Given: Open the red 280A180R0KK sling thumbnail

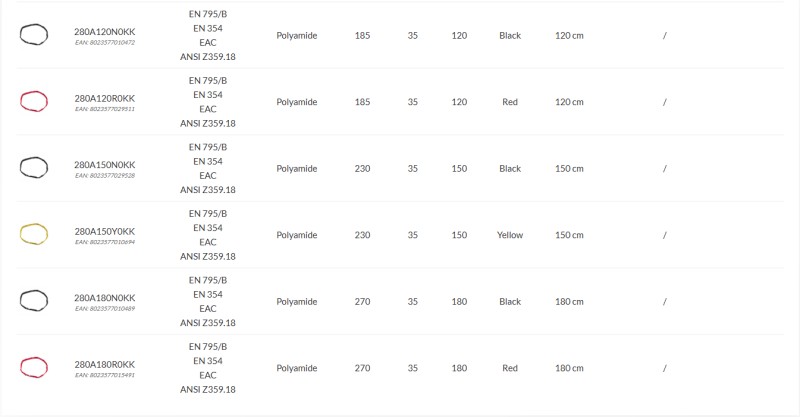Looking at the screenshot, I should click(x=34, y=367).
